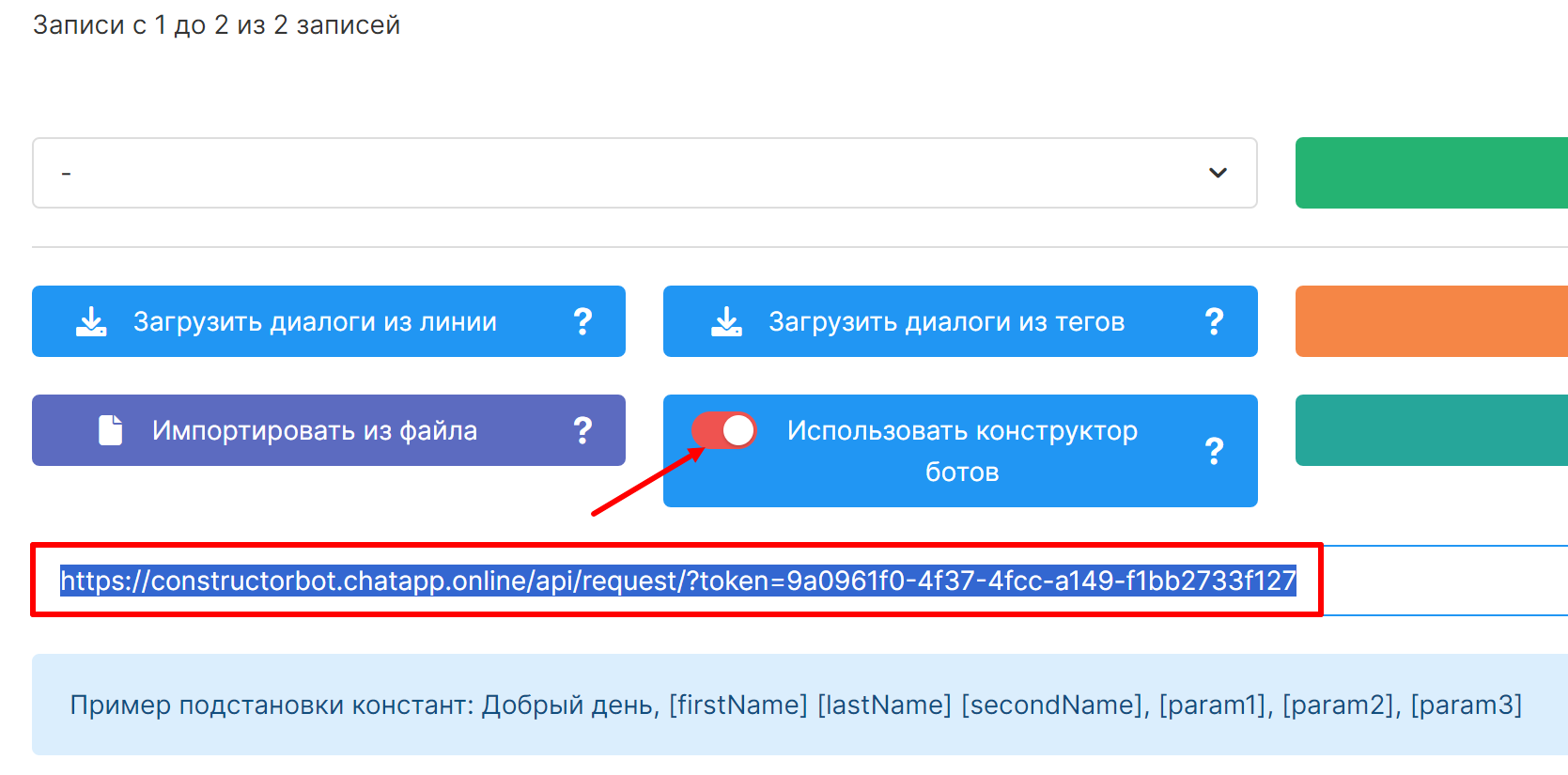This screenshot has height=775, width=1568.
Task: Click the download icon on "Загрузить диалоги из линии"
Action: (x=91, y=321)
